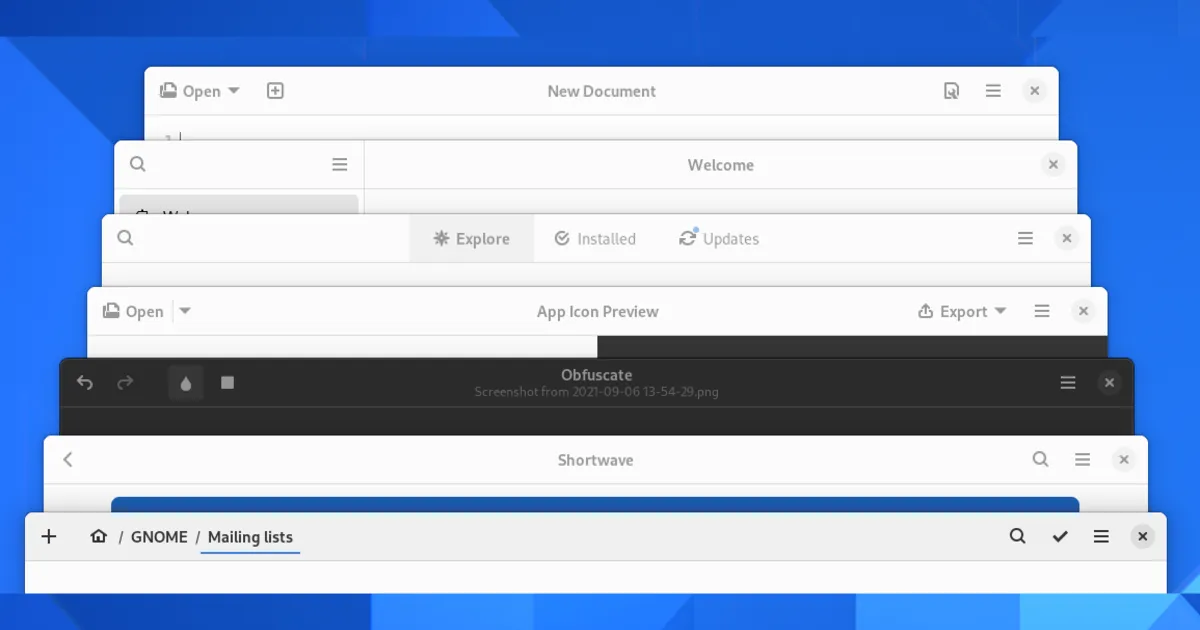
Task: Switch to the Installed tab
Action: point(595,239)
